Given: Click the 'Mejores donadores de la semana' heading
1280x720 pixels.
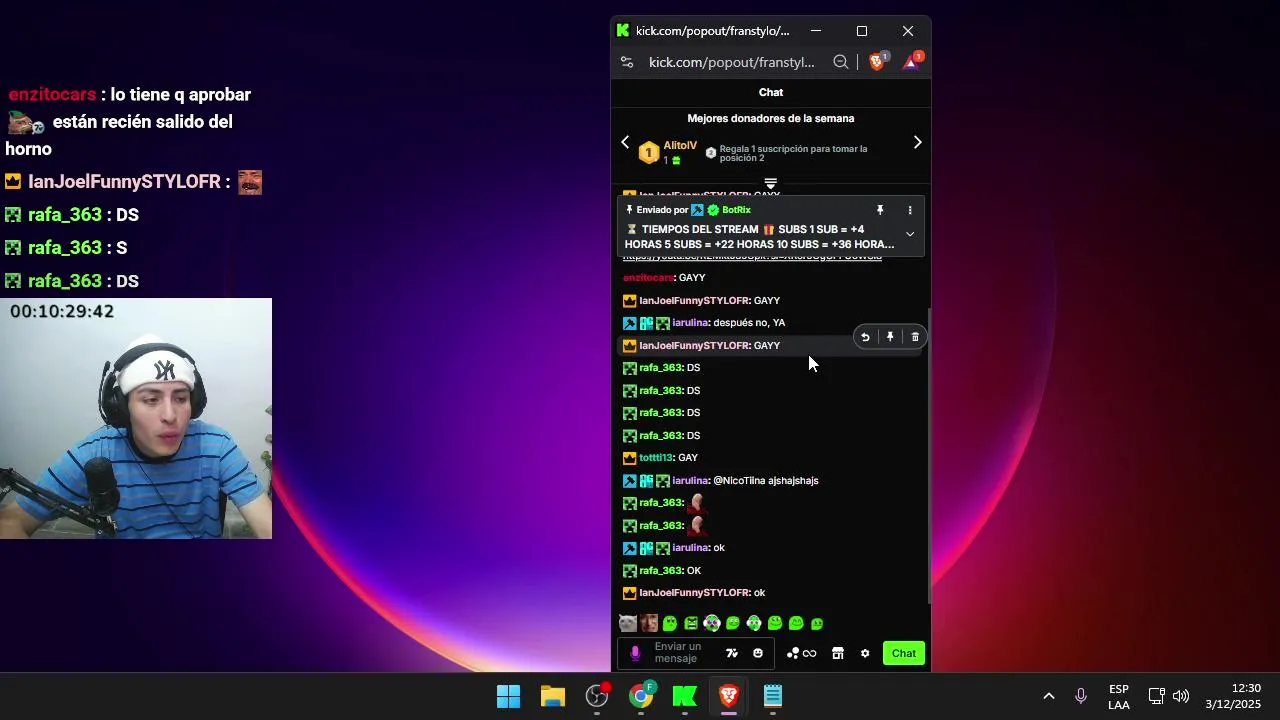Looking at the screenshot, I should 771,118.
